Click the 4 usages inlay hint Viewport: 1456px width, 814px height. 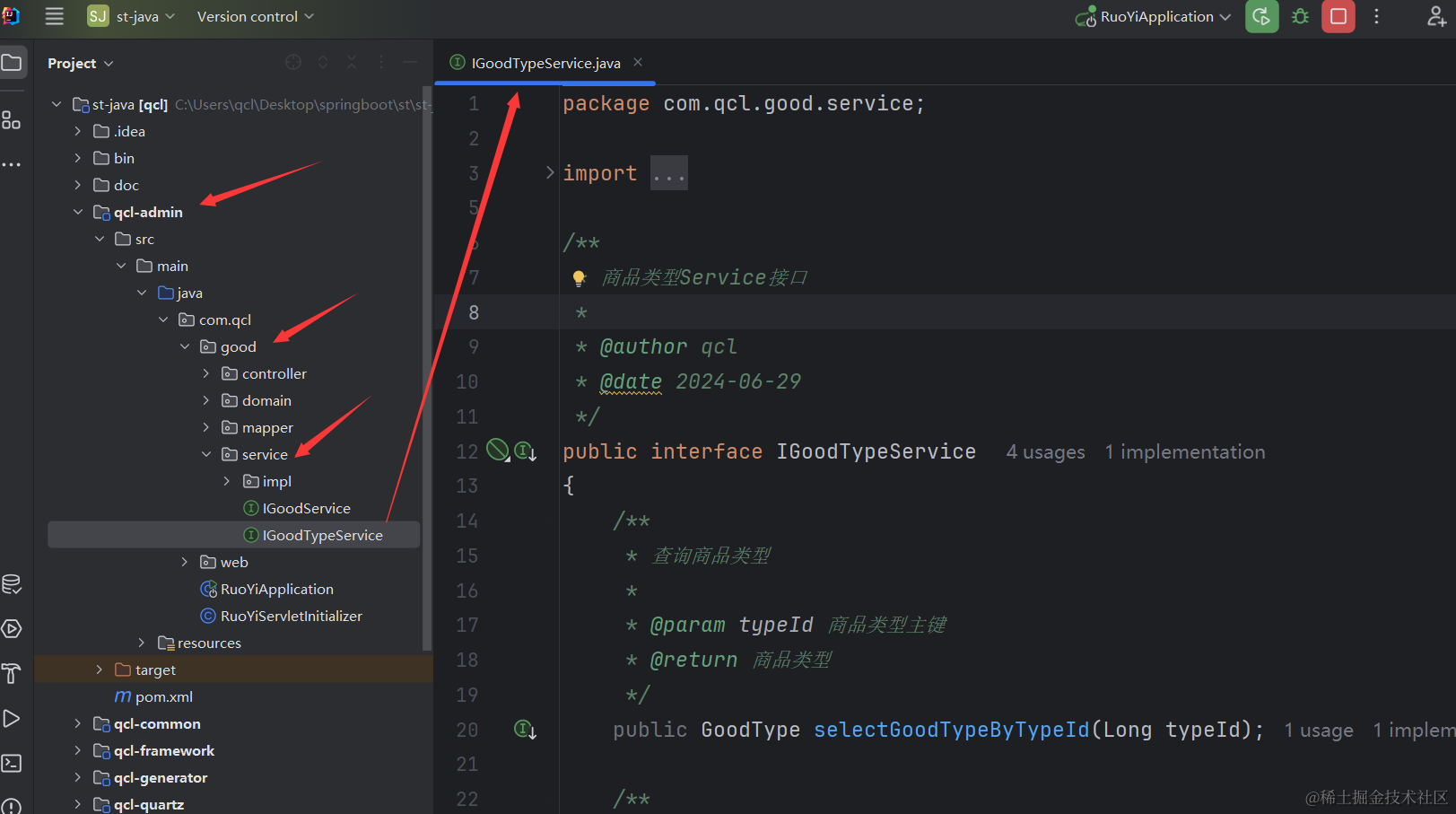pyautogui.click(x=1045, y=452)
